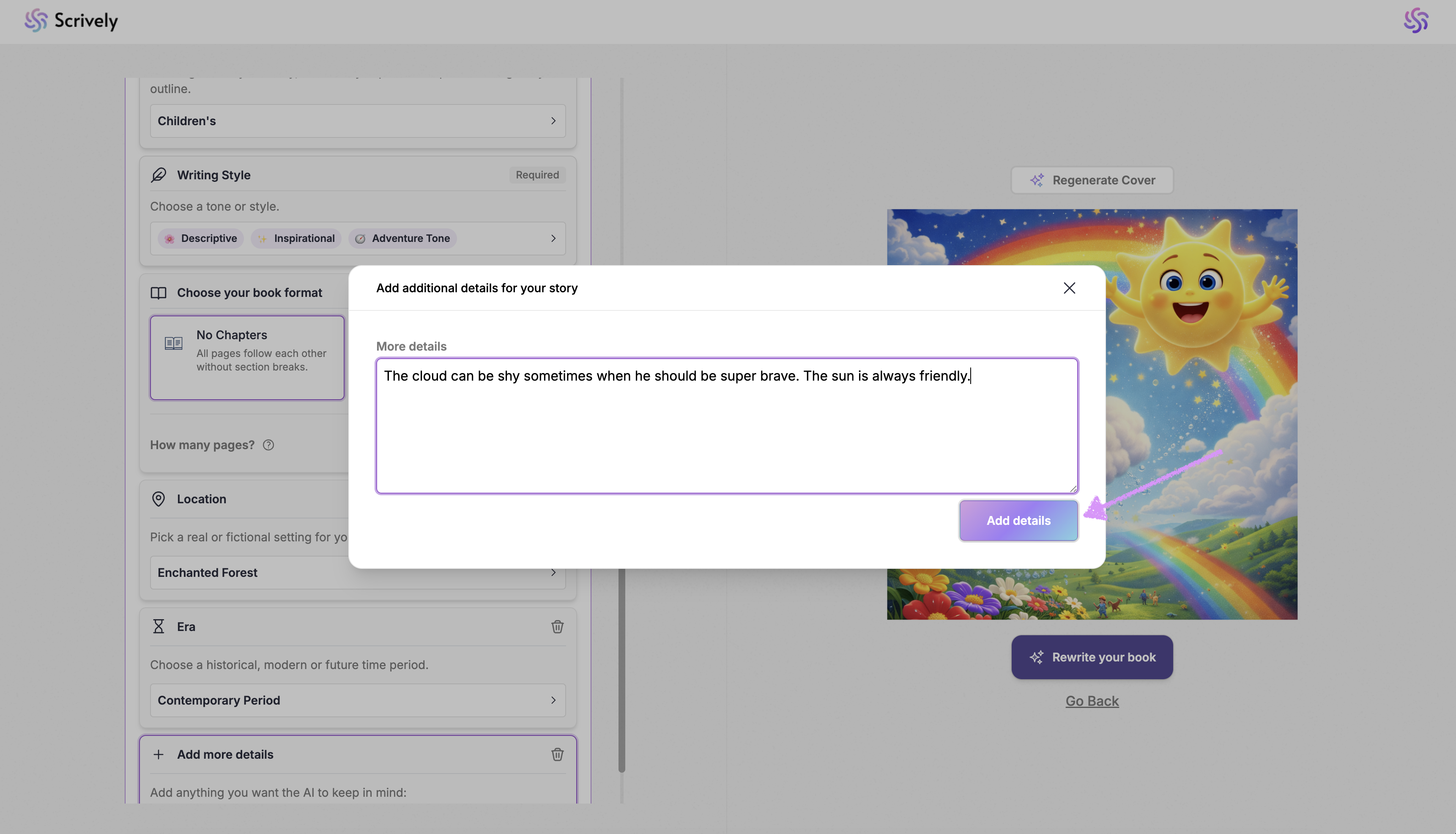Close the additional details dialog

(x=1069, y=288)
